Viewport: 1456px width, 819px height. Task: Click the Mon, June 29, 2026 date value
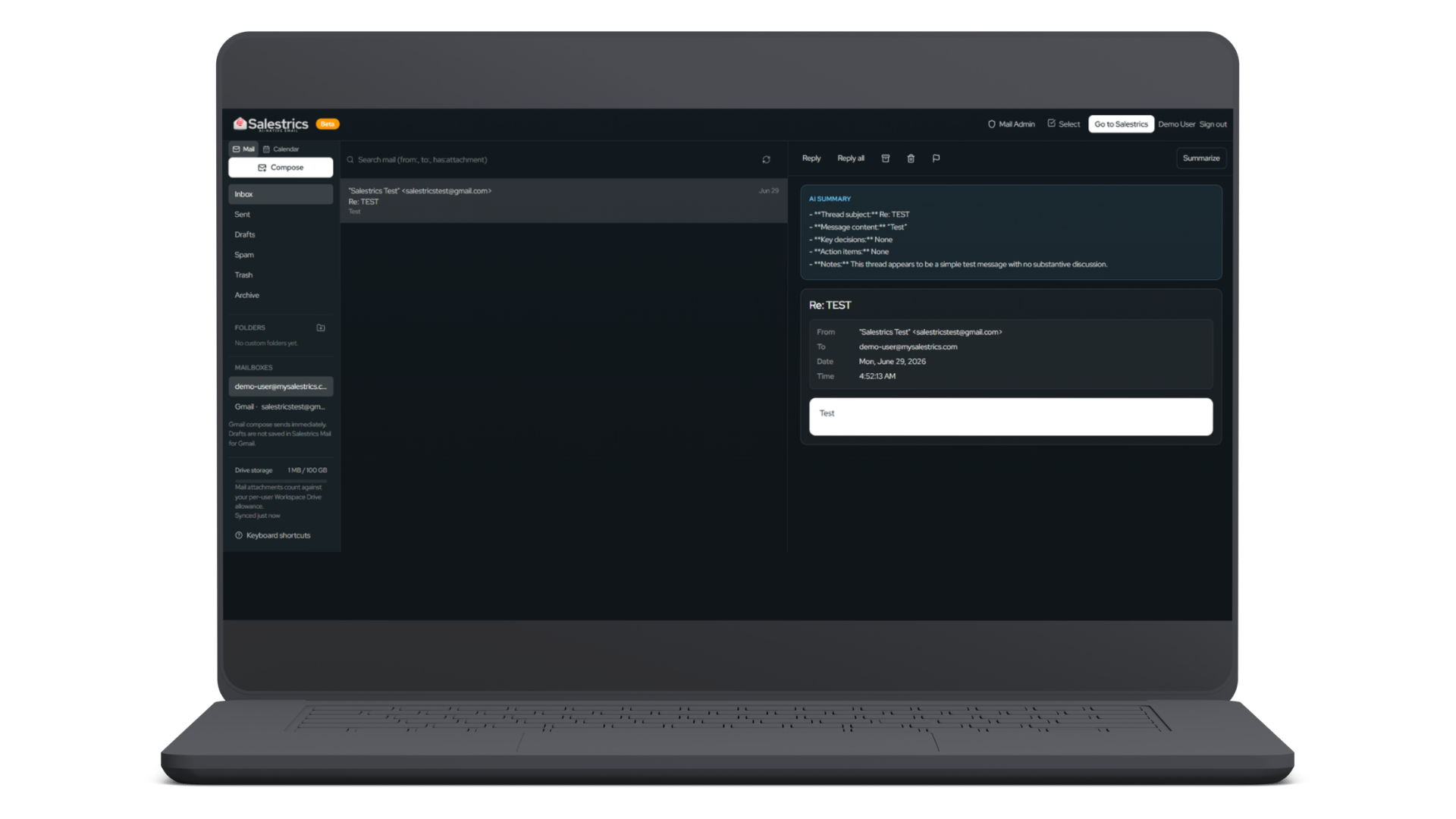[x=892, y=362]
